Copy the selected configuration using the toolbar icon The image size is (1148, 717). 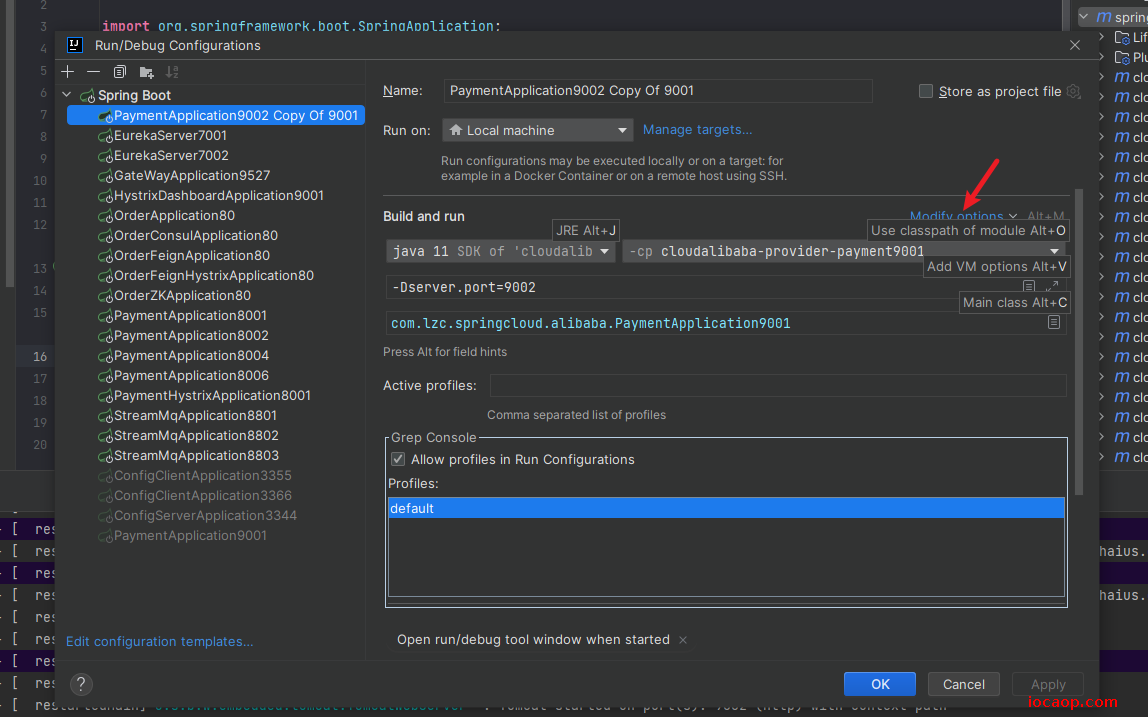coord(120,72)
